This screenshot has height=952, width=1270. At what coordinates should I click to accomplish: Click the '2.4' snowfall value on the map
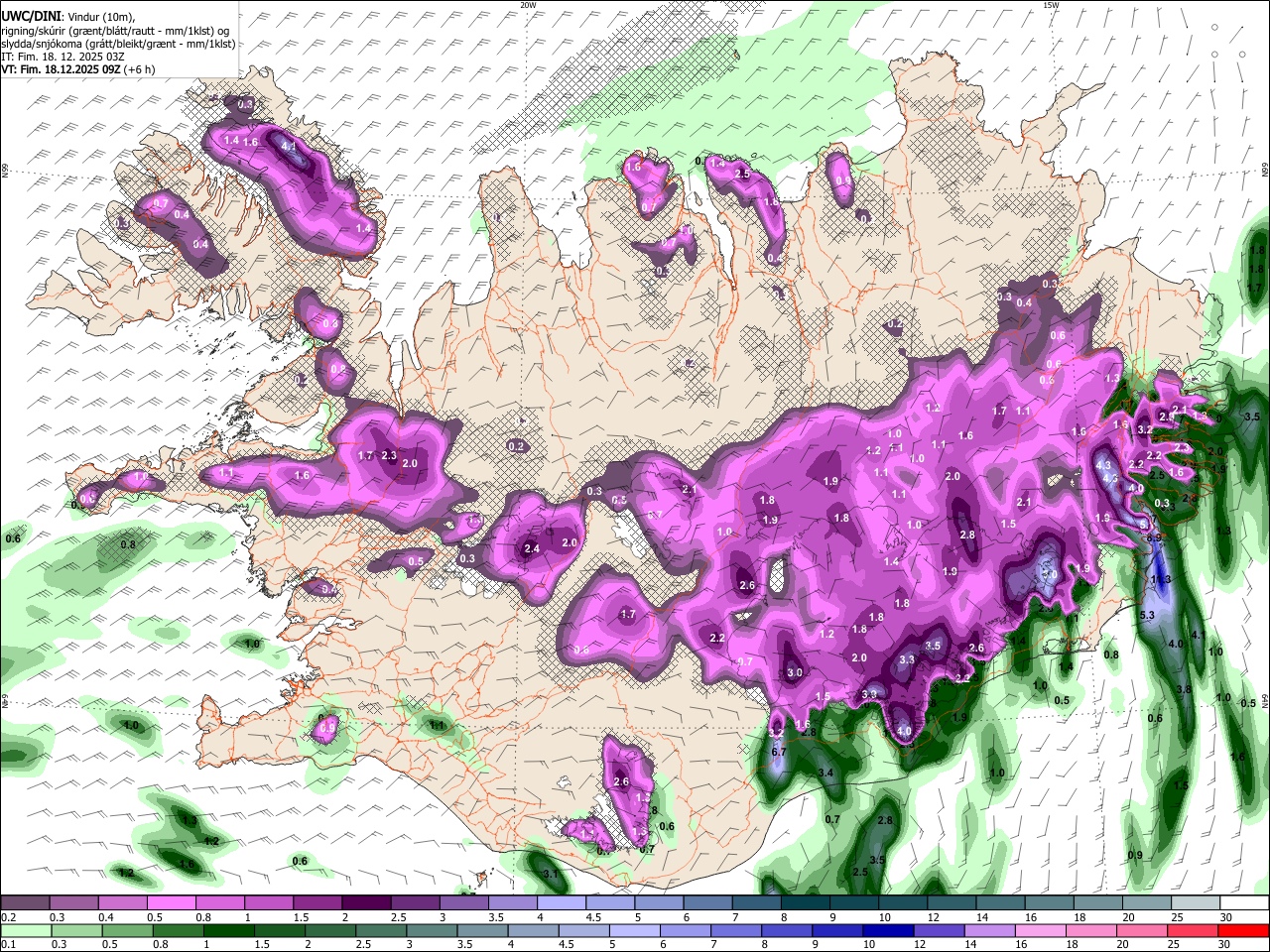pos(532,548)
